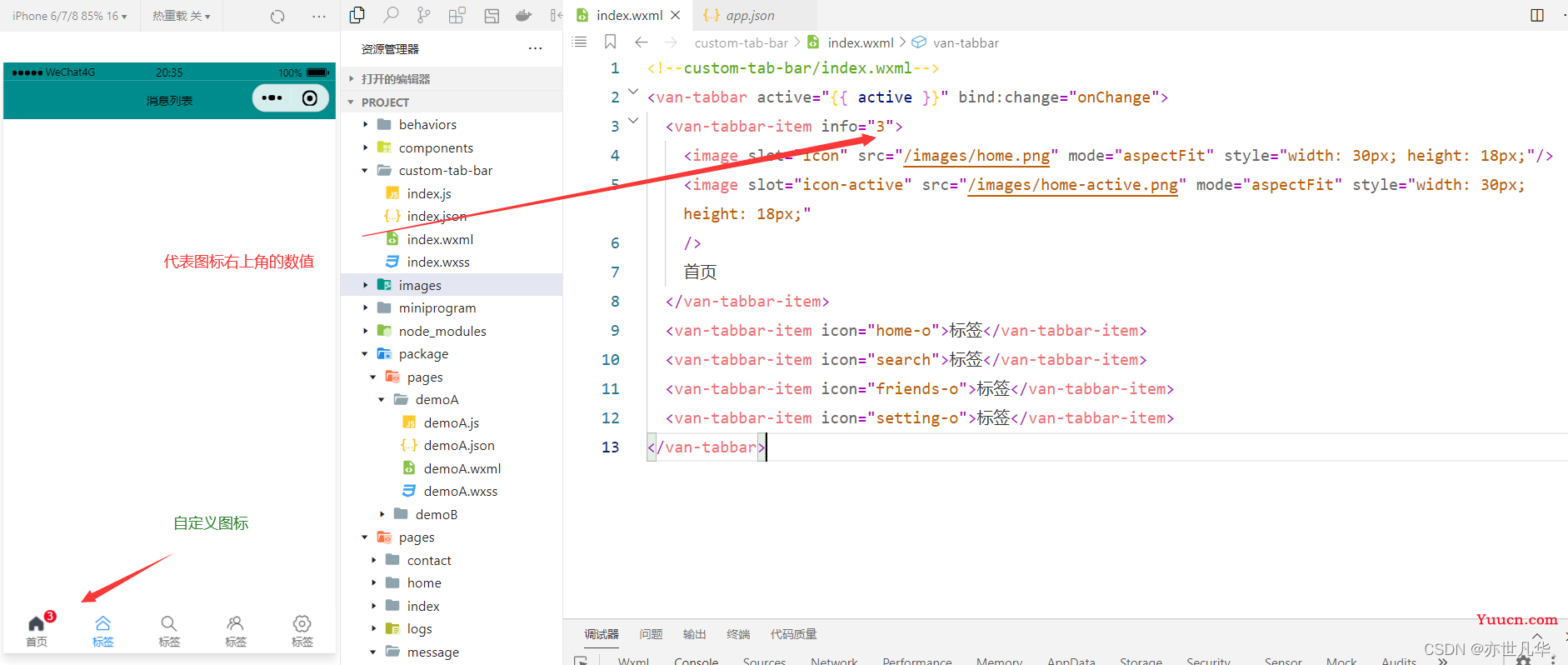Open demoA.json file

(x=459, y=445)
